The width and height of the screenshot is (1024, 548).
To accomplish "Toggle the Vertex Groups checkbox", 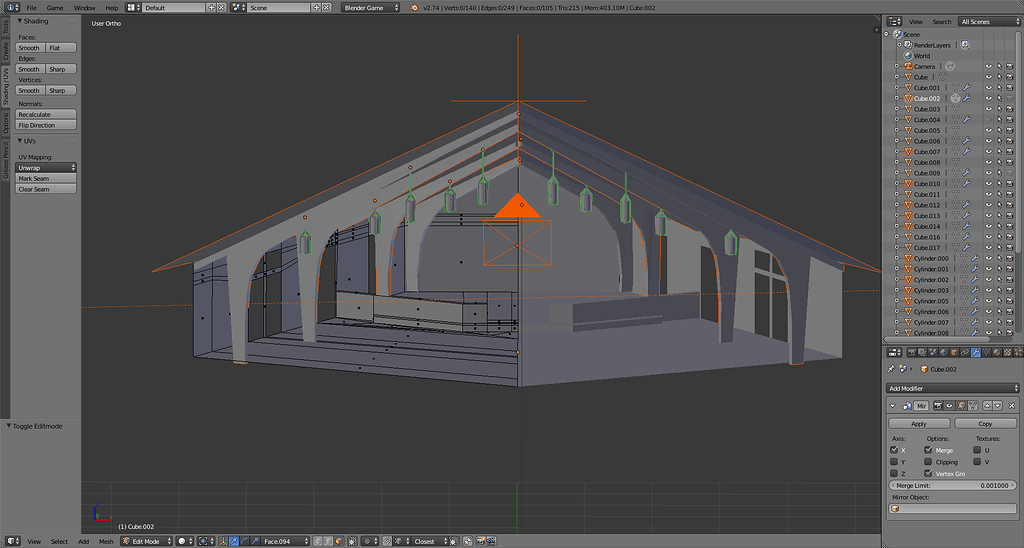I will (x=928, y=473).
